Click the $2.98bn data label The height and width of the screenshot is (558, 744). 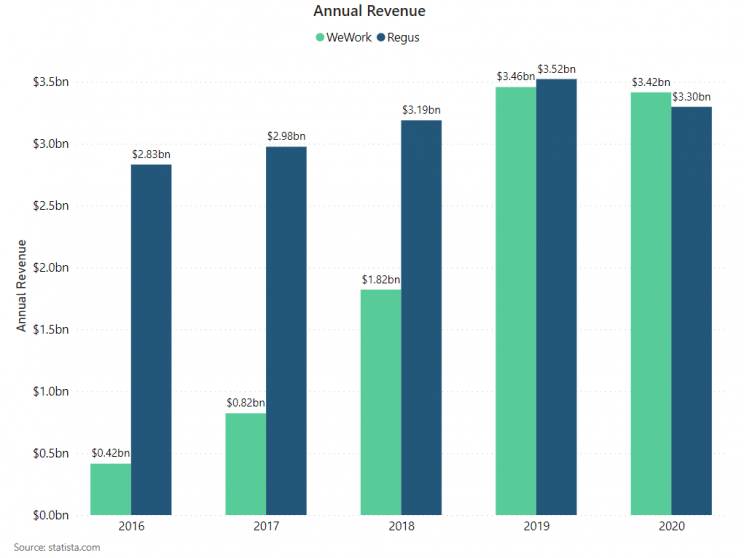point(286,136)
